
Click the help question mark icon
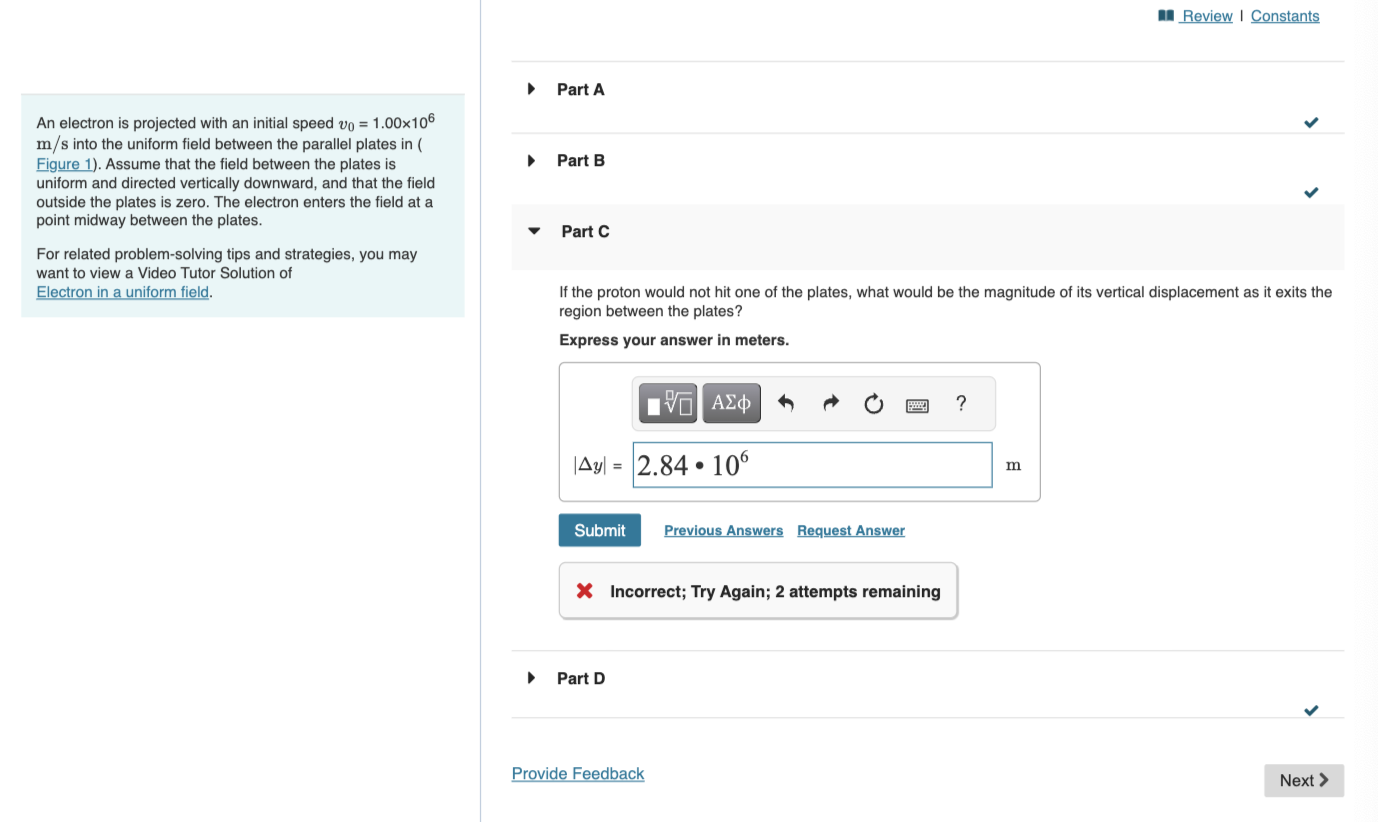coord(960,403)
